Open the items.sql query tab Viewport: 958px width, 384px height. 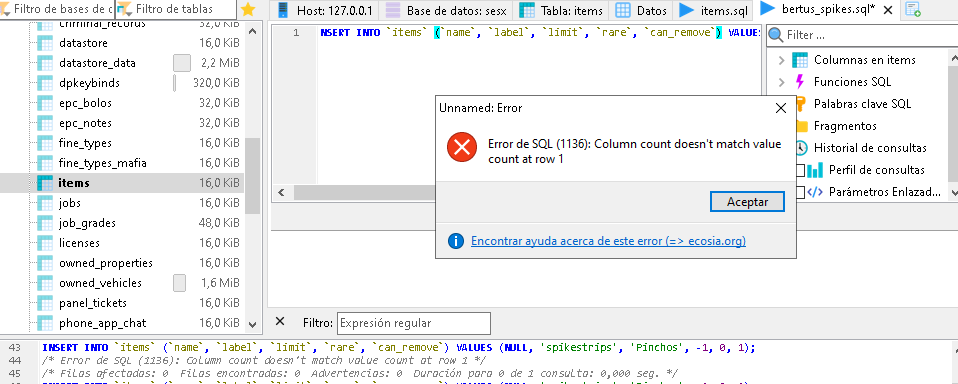(714, 10)
